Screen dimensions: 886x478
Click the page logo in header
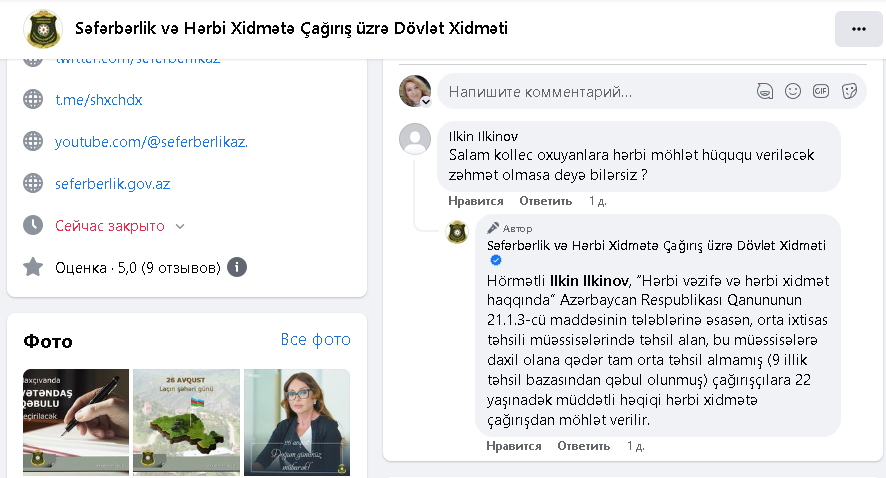point(43,29)
